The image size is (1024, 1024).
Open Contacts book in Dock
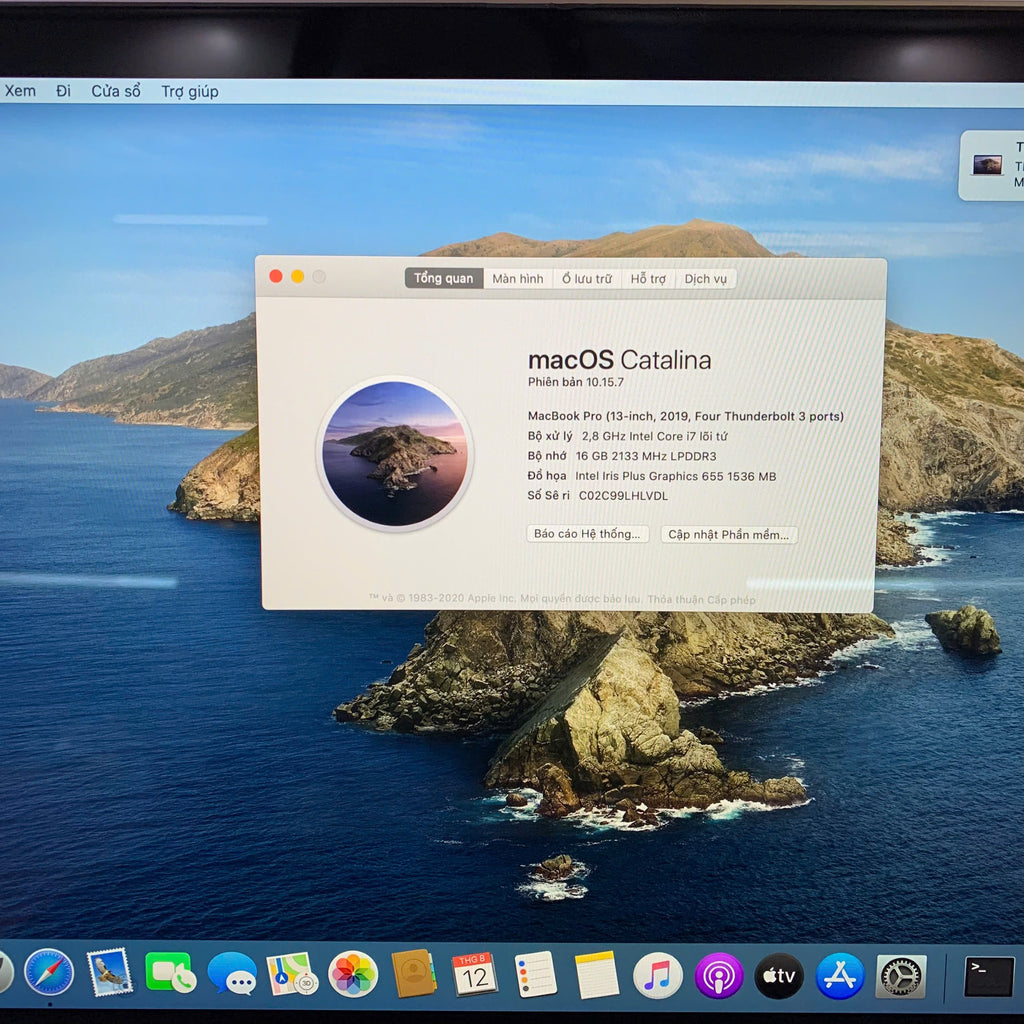click(x=414, y=974)
